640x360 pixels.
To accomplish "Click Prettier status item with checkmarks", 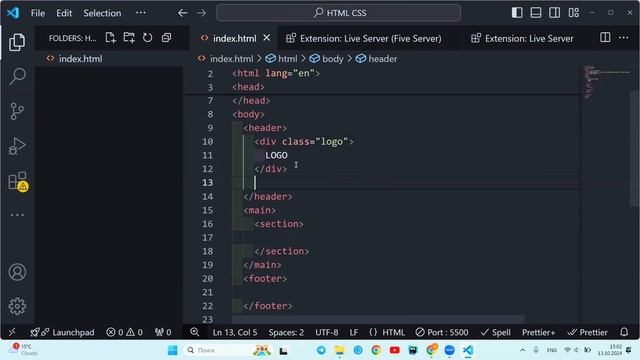I will [x=587, y=332].
